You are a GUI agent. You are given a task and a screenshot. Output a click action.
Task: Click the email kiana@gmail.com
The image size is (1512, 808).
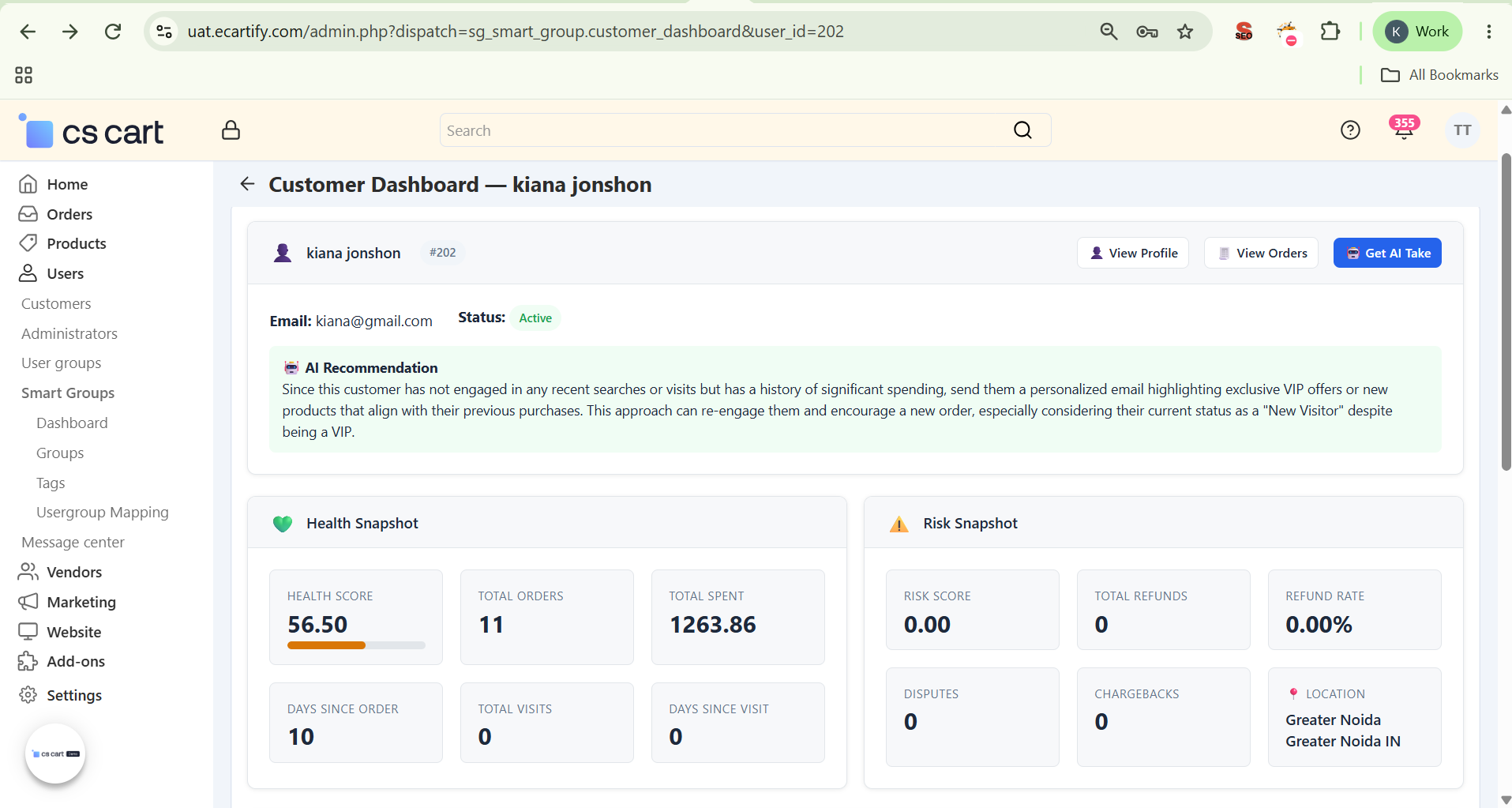coord(374,321)
